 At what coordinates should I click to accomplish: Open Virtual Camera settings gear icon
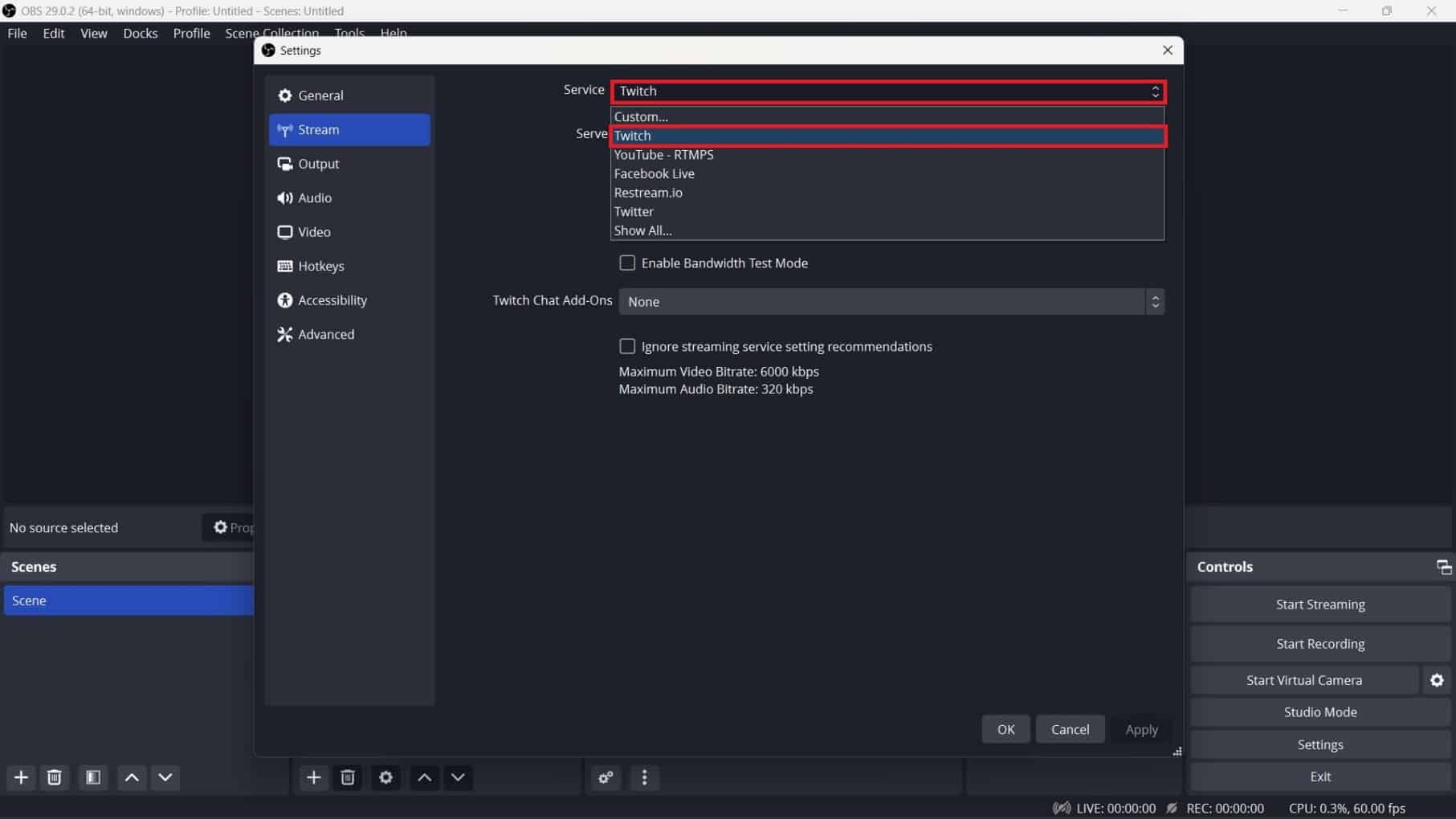1437,680
